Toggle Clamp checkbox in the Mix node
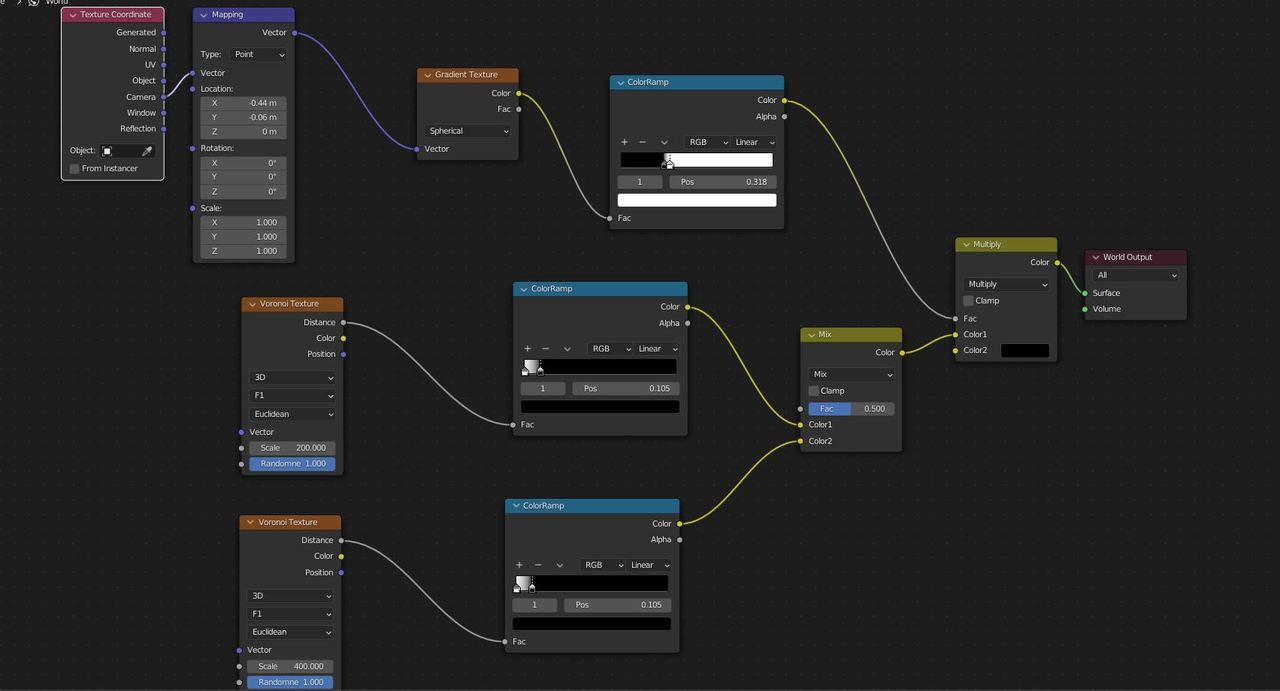Viewport: 1280px width, 691px height. 813,391
